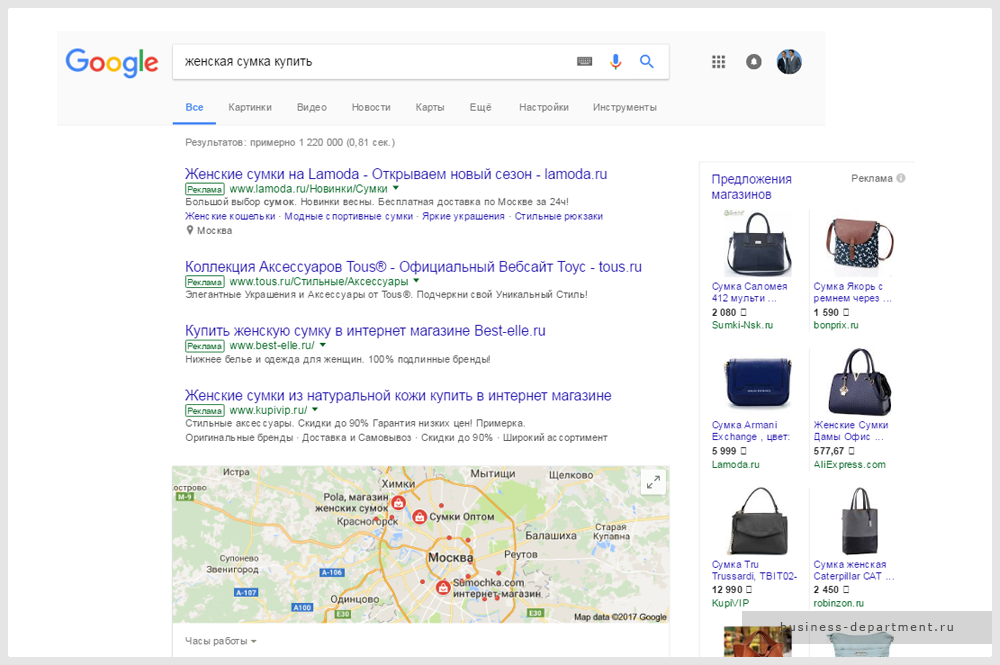Image resolution: width=1000 pixels, height=665 pixels.
Task: Click the Сумка Саломея bag image
Action: pyautogui.click(x=758, y=244)
